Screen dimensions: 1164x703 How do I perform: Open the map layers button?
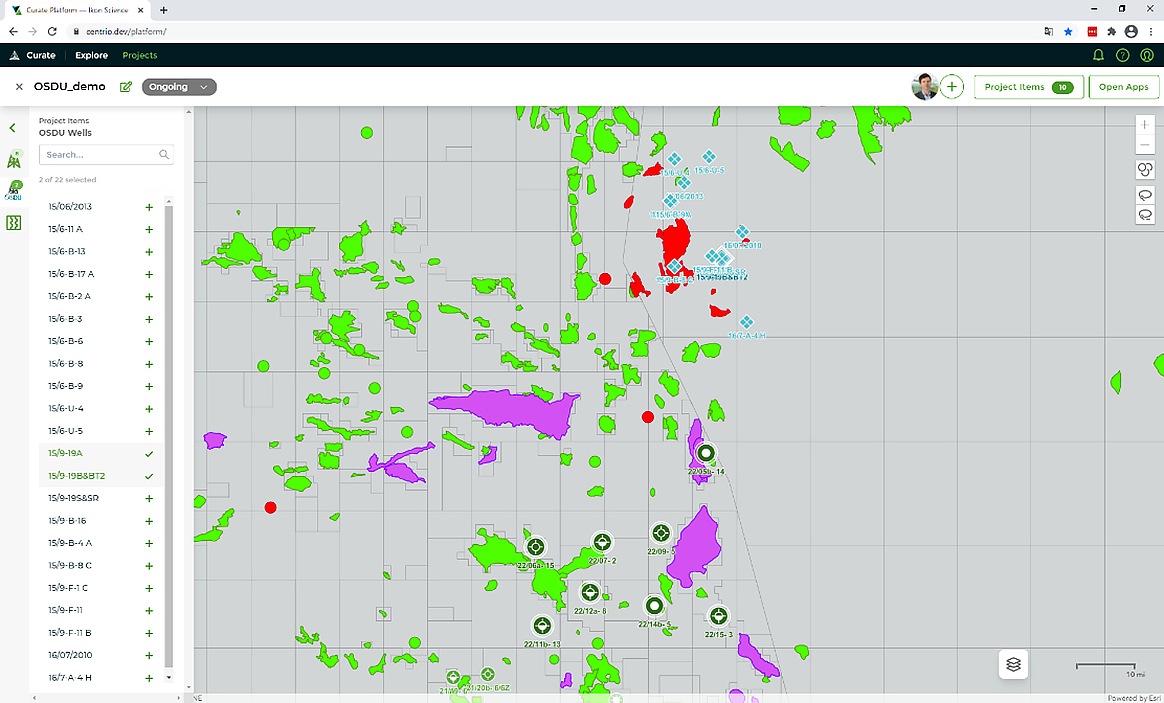(1013, 664)
